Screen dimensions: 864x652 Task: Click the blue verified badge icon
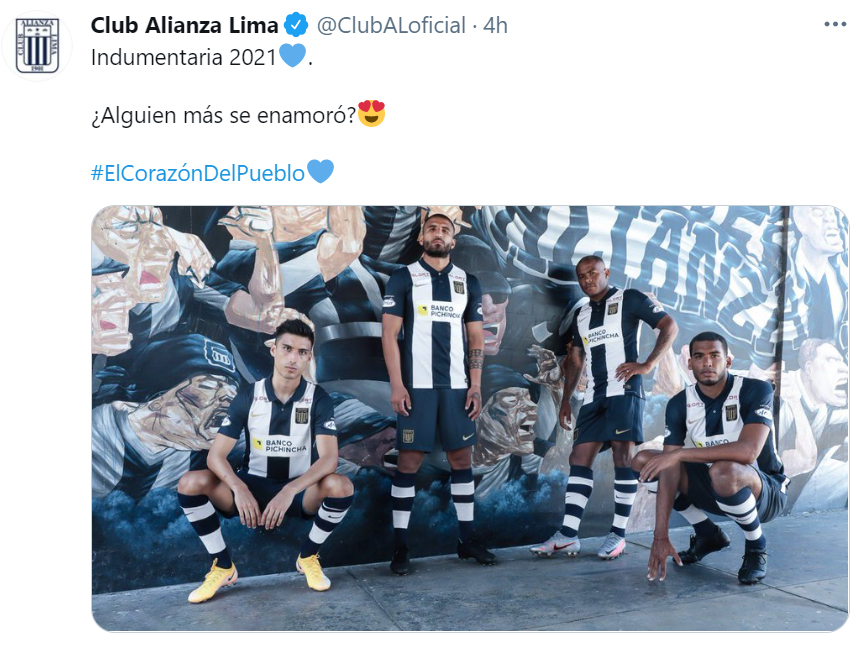pos(296,25)
